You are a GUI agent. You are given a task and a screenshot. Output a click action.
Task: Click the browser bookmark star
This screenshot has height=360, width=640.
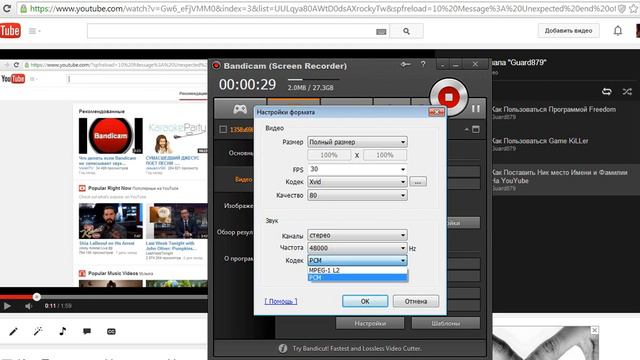click(x=634, y=9)
